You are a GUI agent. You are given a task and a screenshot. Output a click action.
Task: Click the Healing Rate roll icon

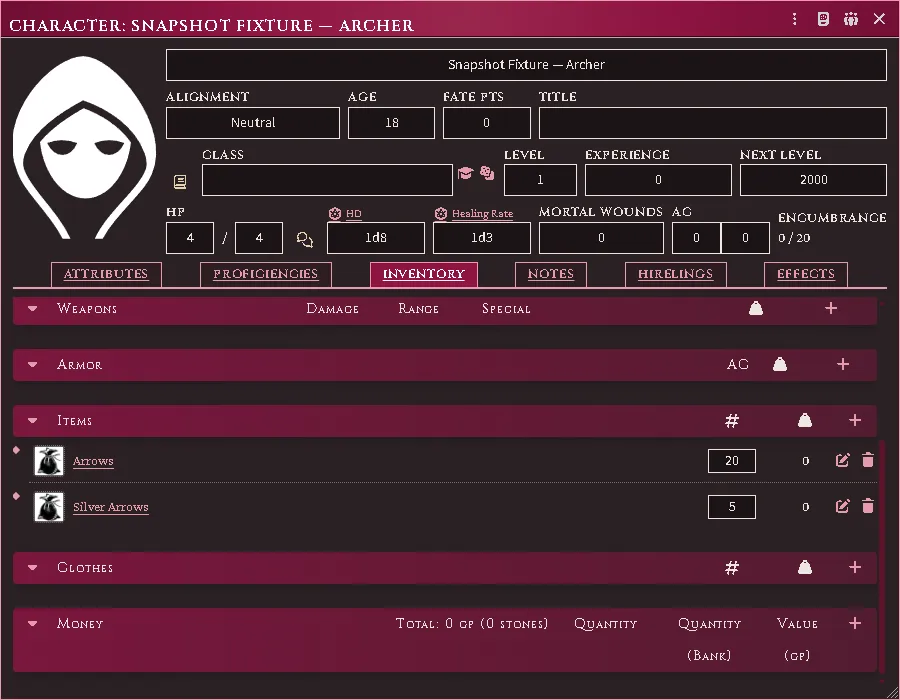(441, 213)
